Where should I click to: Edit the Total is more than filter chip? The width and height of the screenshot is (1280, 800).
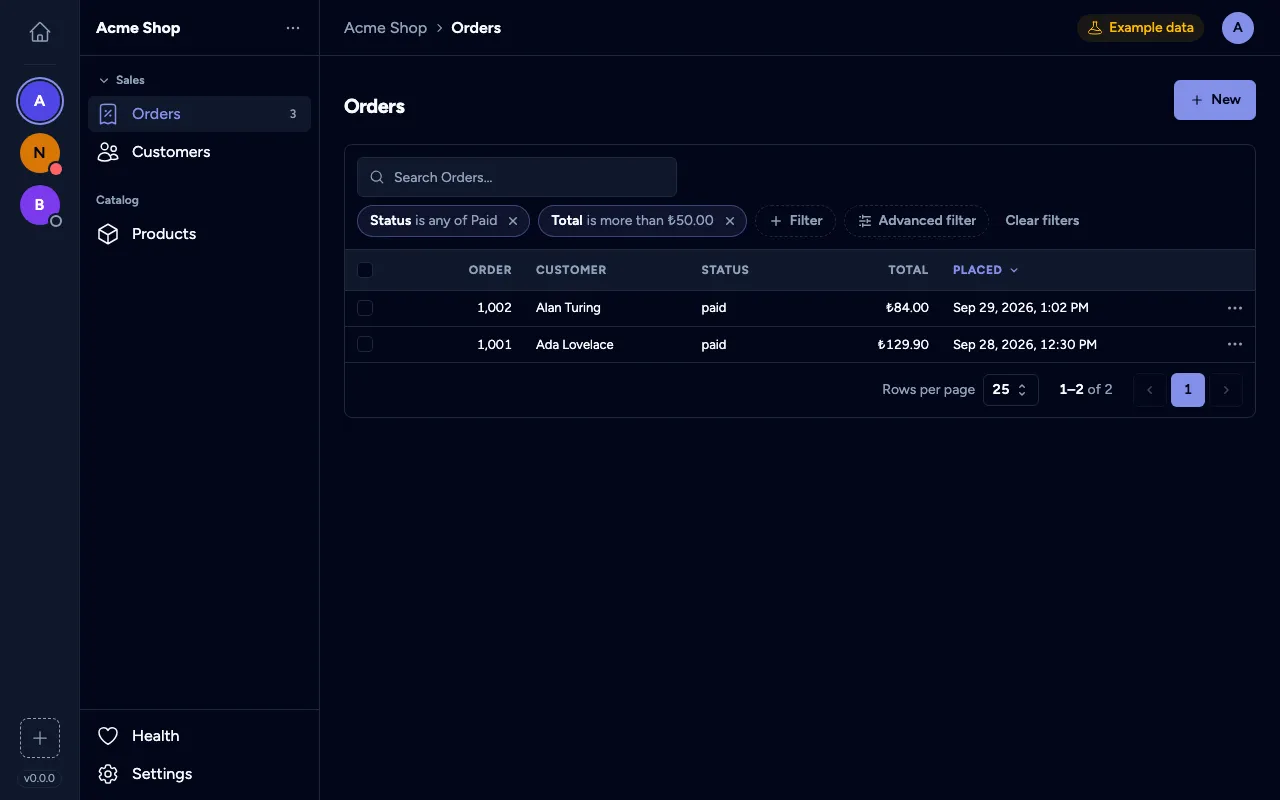tap(632, 221)
